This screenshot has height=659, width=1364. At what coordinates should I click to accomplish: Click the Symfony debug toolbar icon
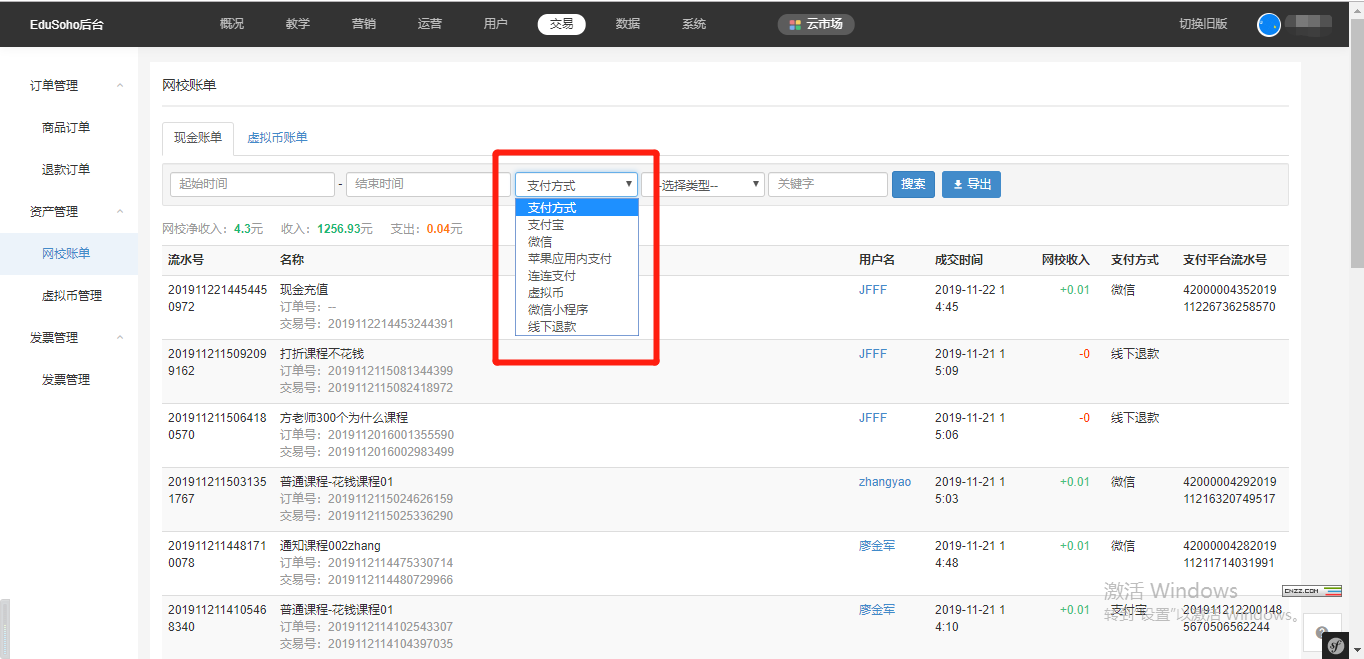[x=1335, y=646]
